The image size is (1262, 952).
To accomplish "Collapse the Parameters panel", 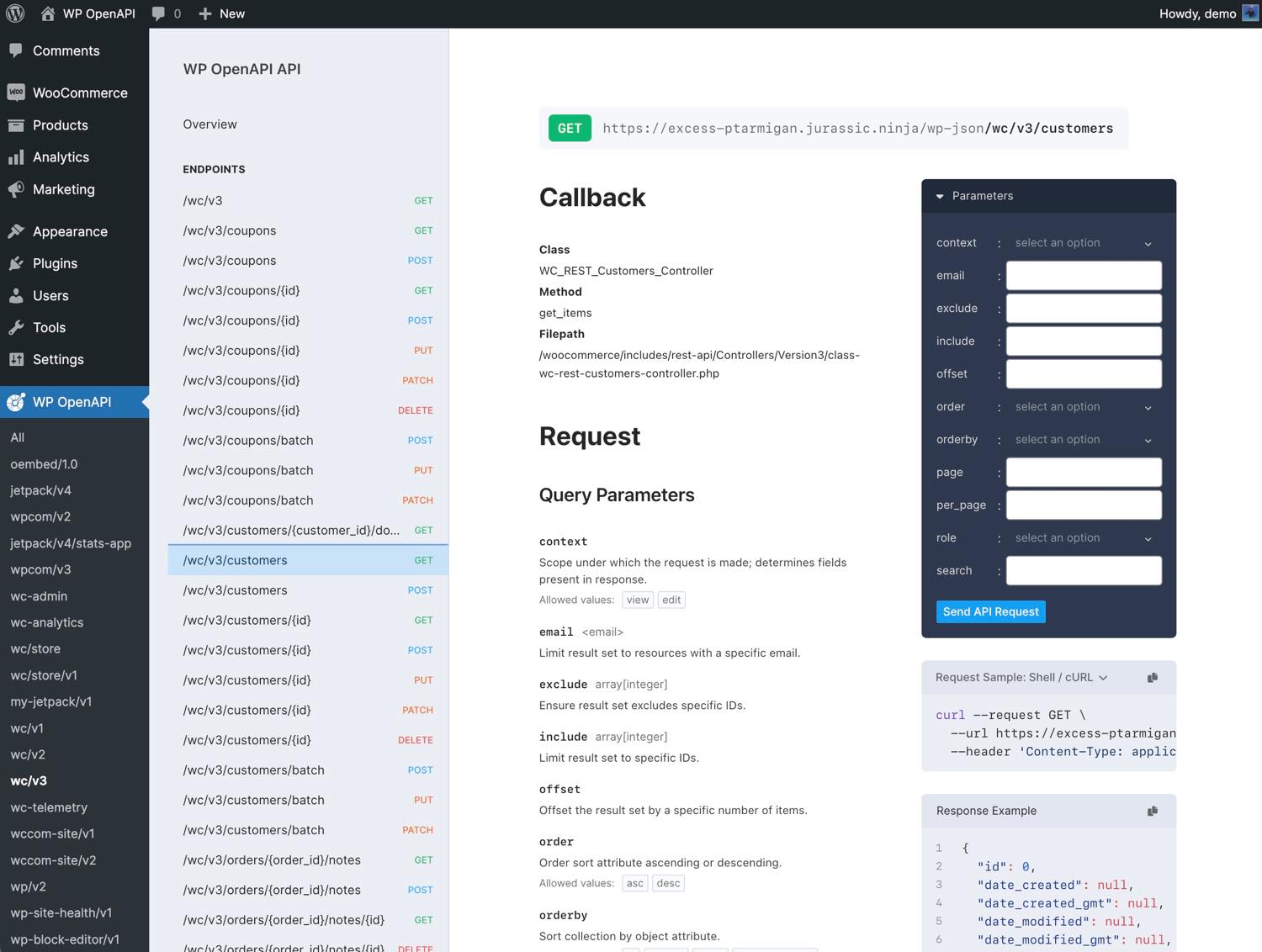I will click(940, 196).
